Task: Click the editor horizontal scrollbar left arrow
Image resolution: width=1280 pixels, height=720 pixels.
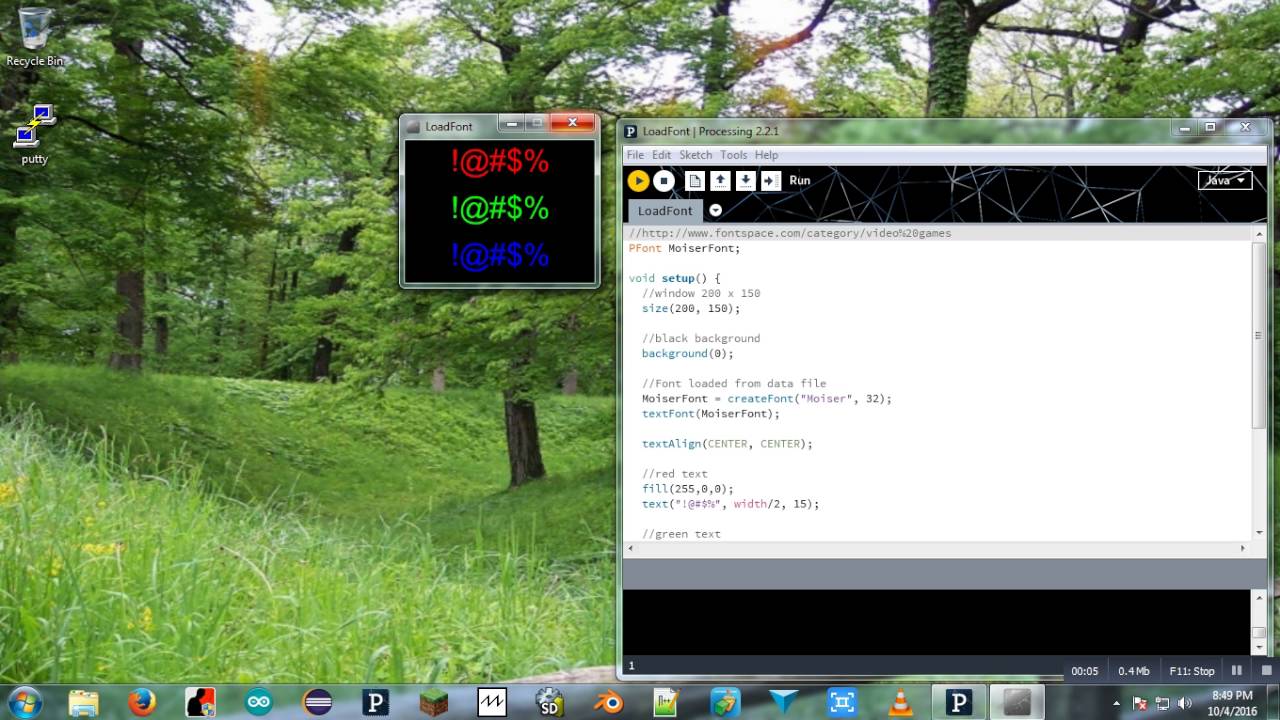Action: click(x=631, y=548)
